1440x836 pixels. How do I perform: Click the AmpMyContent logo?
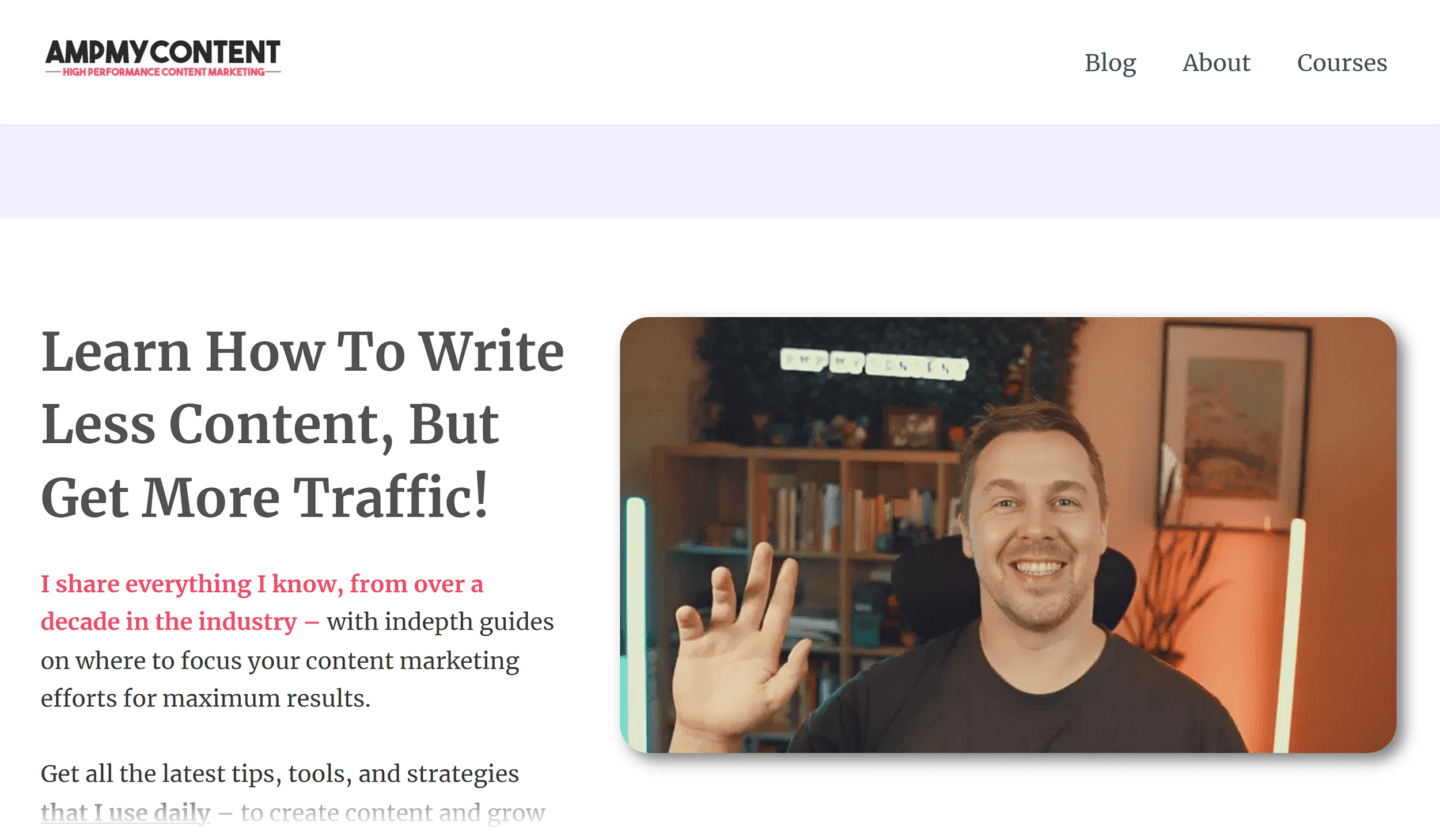point(163,58)
